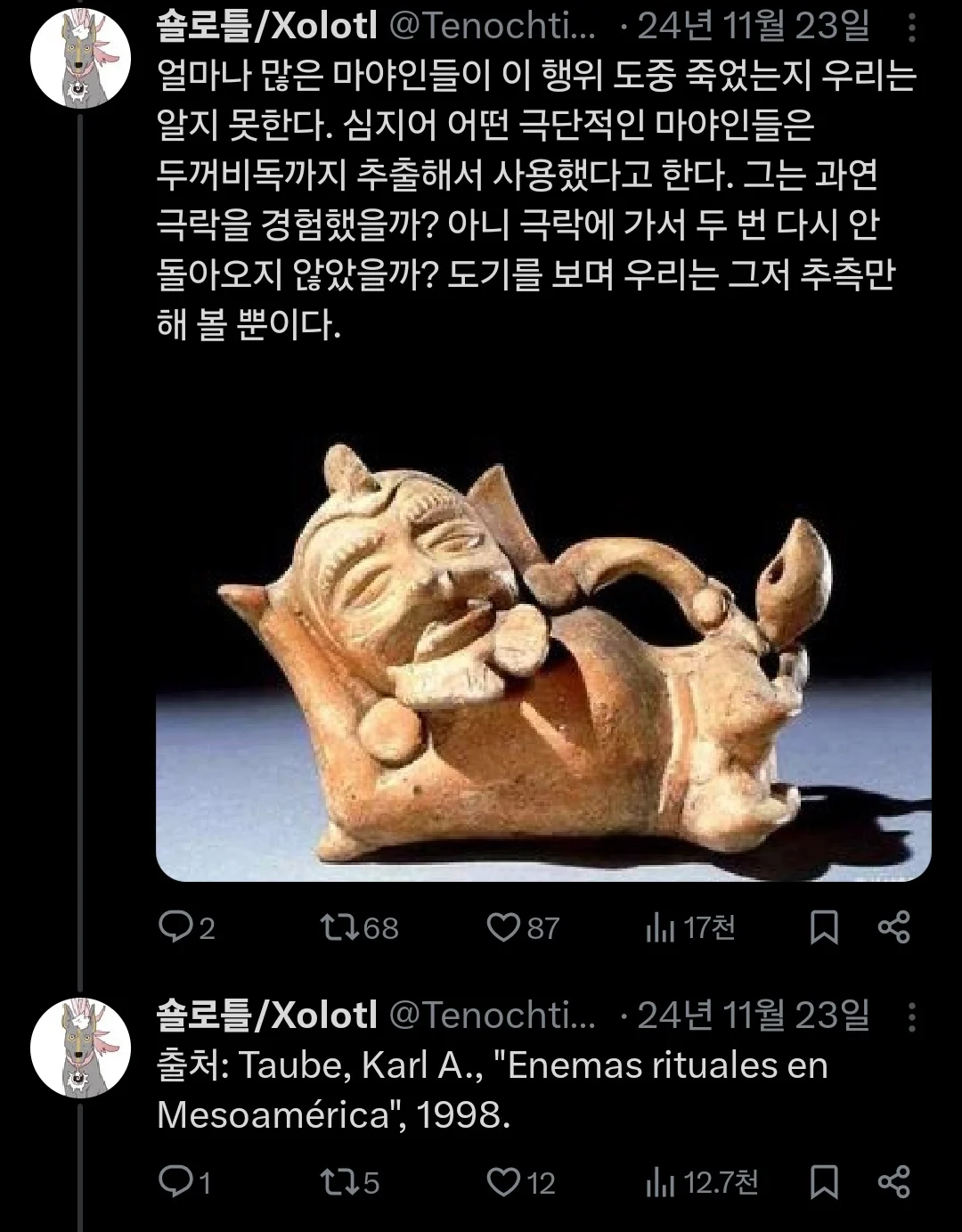
Task: Reply to the Taube source citation post
Action: pos(184,1182)
